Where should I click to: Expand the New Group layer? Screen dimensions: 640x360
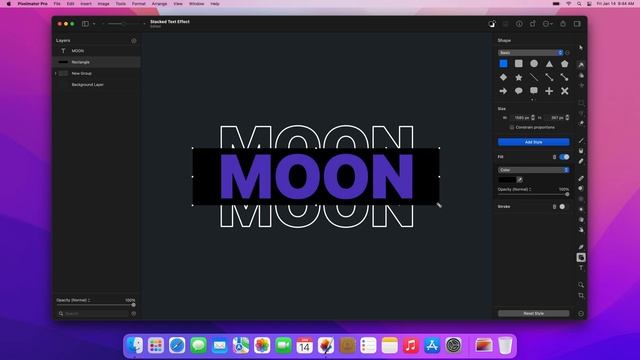pos(56,73)
